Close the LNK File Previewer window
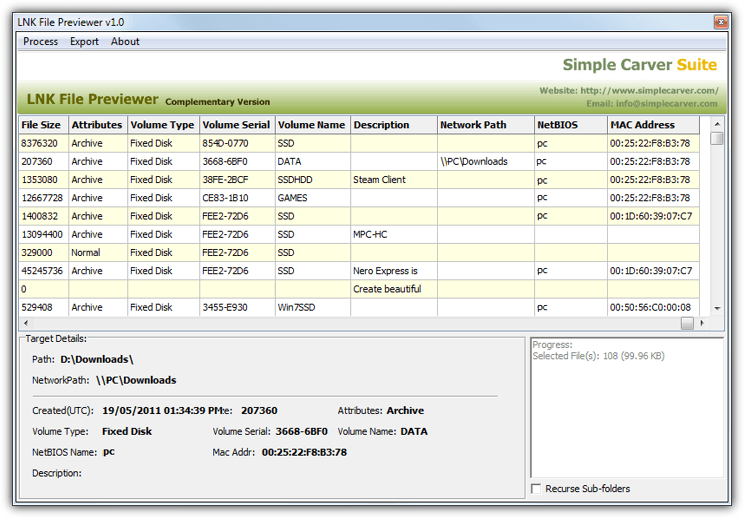Screen dimensions: 744x517 tap(720, 22)
